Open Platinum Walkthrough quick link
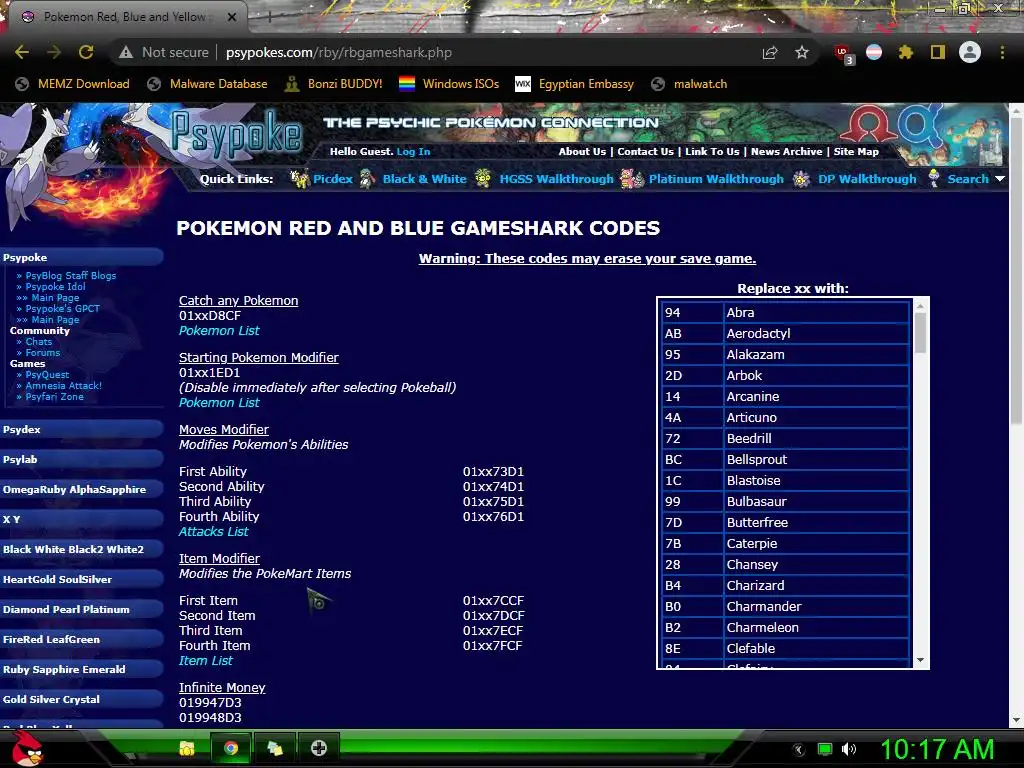Screen dimensions: 1024x768 pyautogui.click(x=716, y=179)
